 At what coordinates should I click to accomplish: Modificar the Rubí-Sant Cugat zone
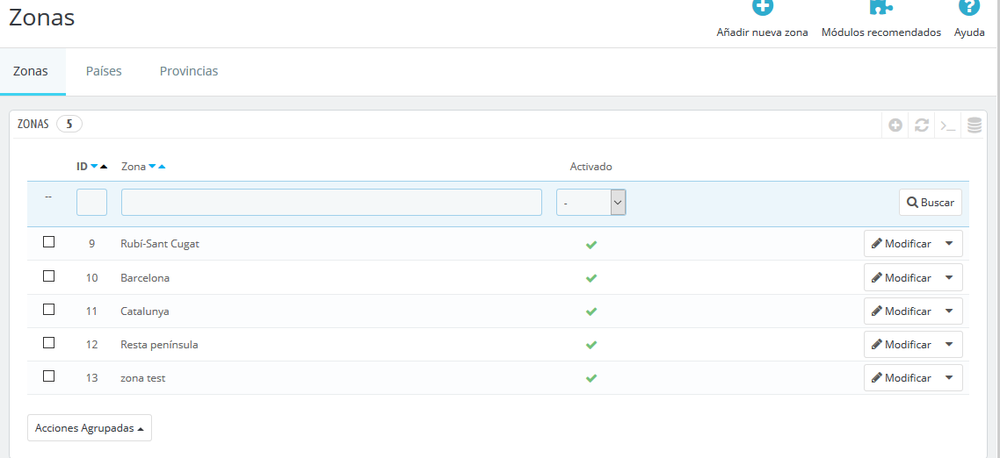click(x=901, y=244)
